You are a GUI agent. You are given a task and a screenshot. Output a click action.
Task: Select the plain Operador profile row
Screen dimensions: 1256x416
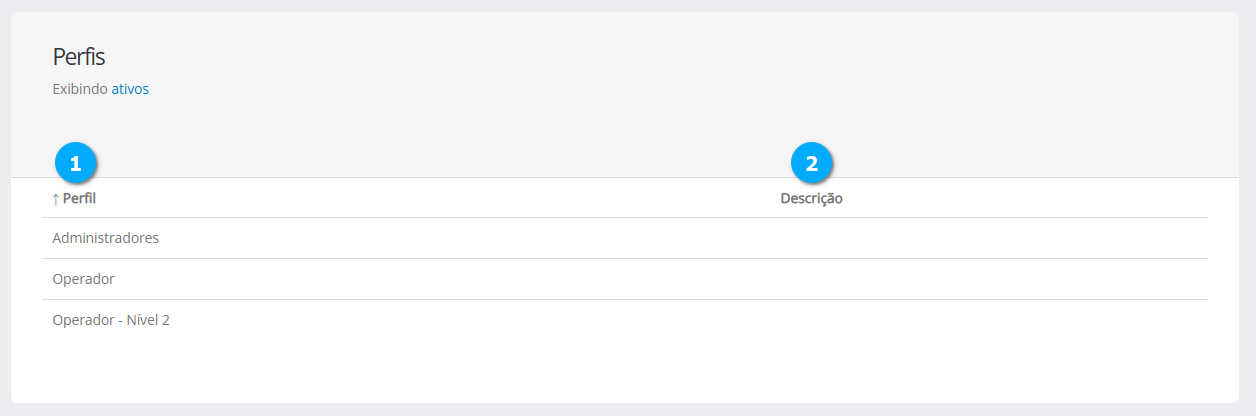[x=83, y=279]
